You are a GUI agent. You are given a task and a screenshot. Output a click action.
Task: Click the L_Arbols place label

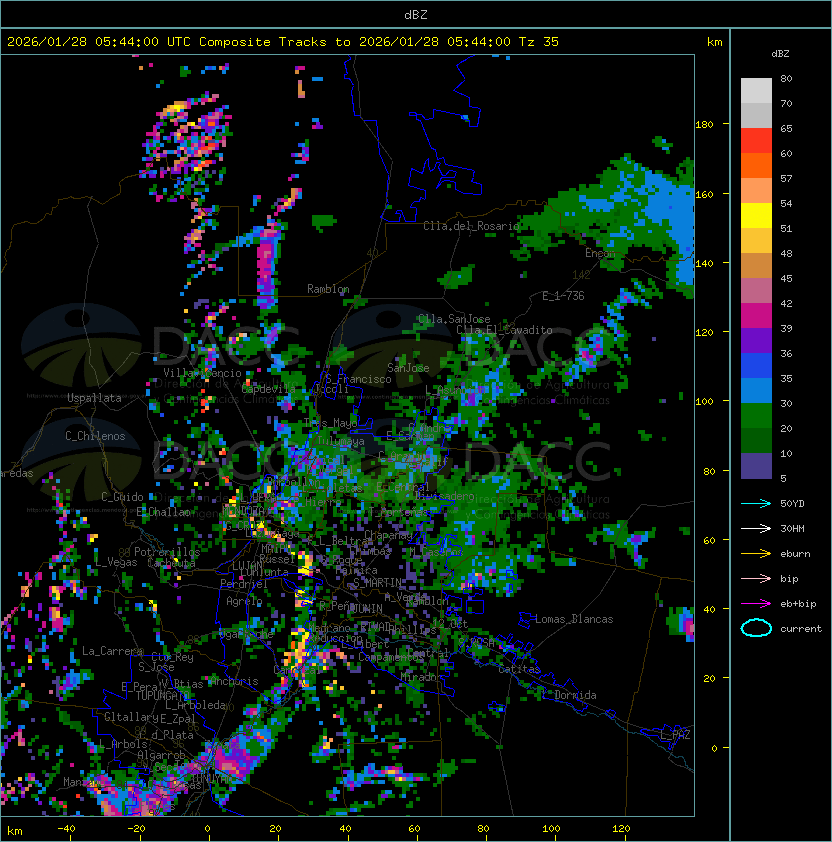click(x=123, y=744)
